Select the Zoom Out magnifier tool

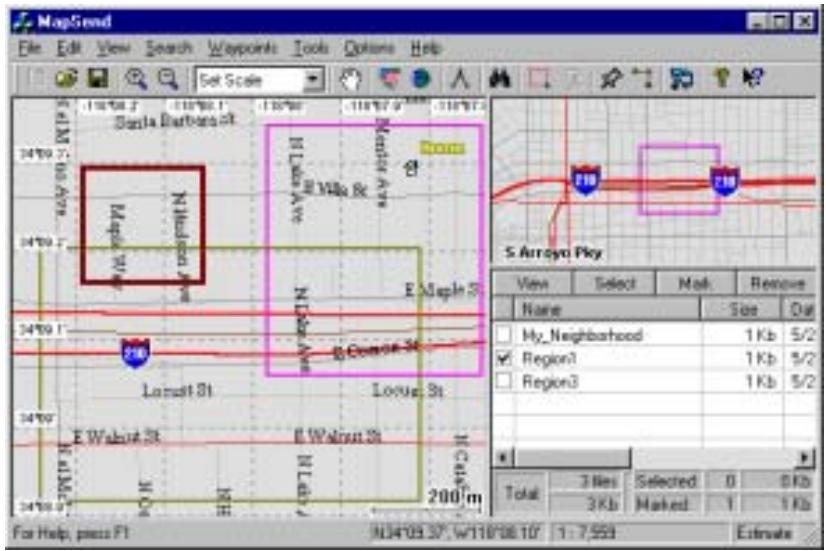168,80
